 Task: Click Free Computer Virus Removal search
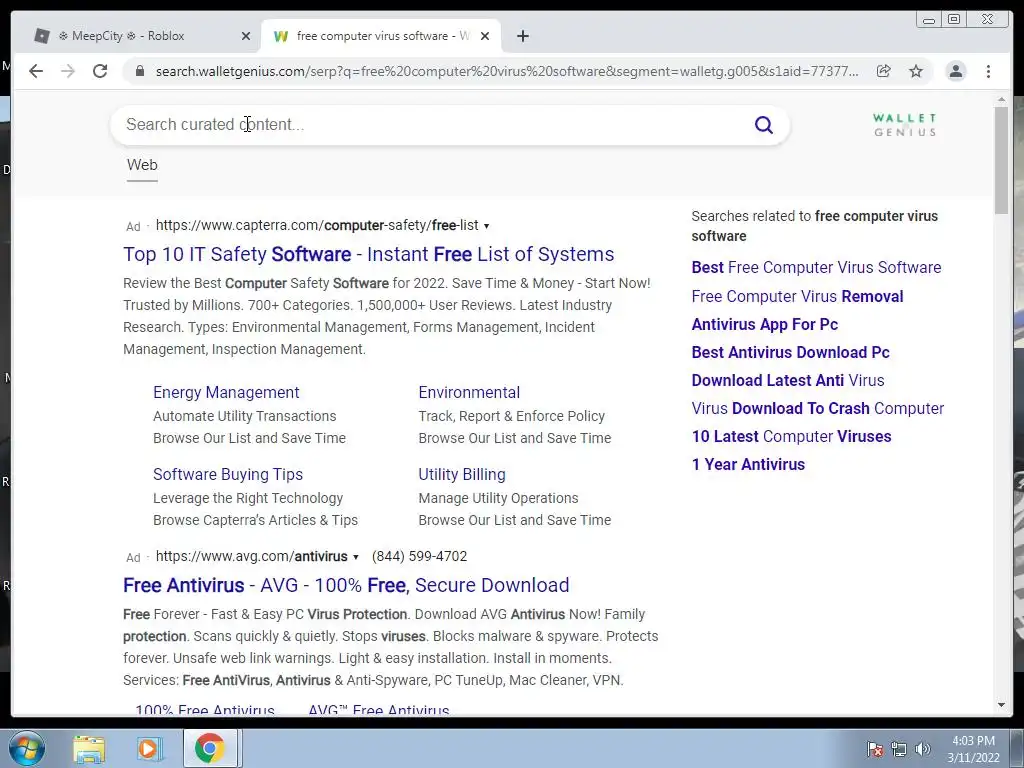(797, 296)
